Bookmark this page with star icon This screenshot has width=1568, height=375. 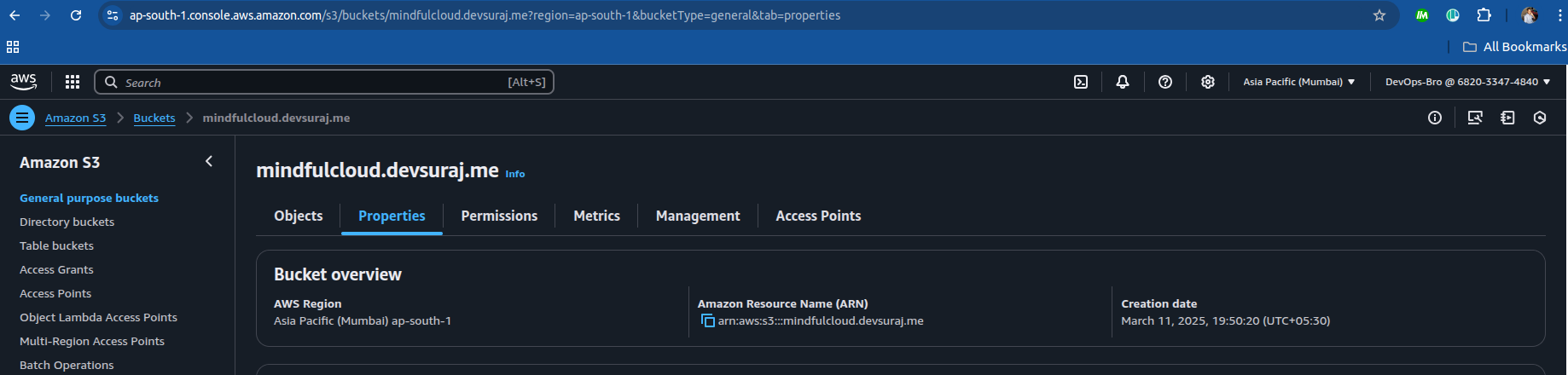[1379, 15]
